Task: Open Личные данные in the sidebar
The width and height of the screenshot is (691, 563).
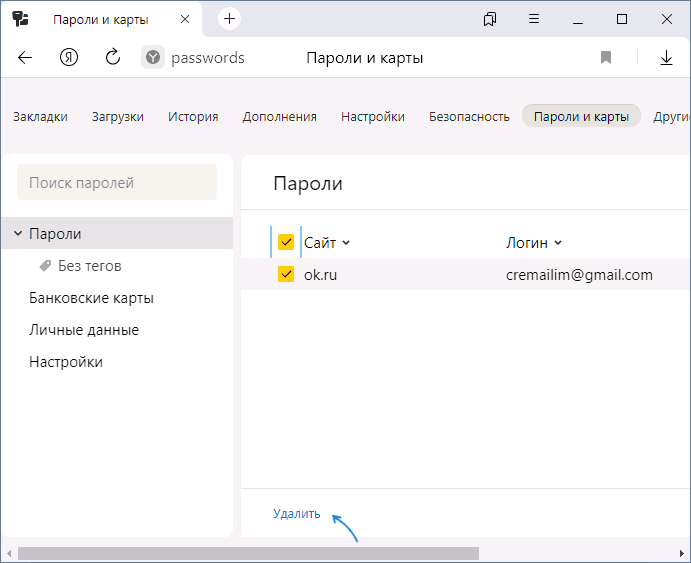Action: (84, 330)
